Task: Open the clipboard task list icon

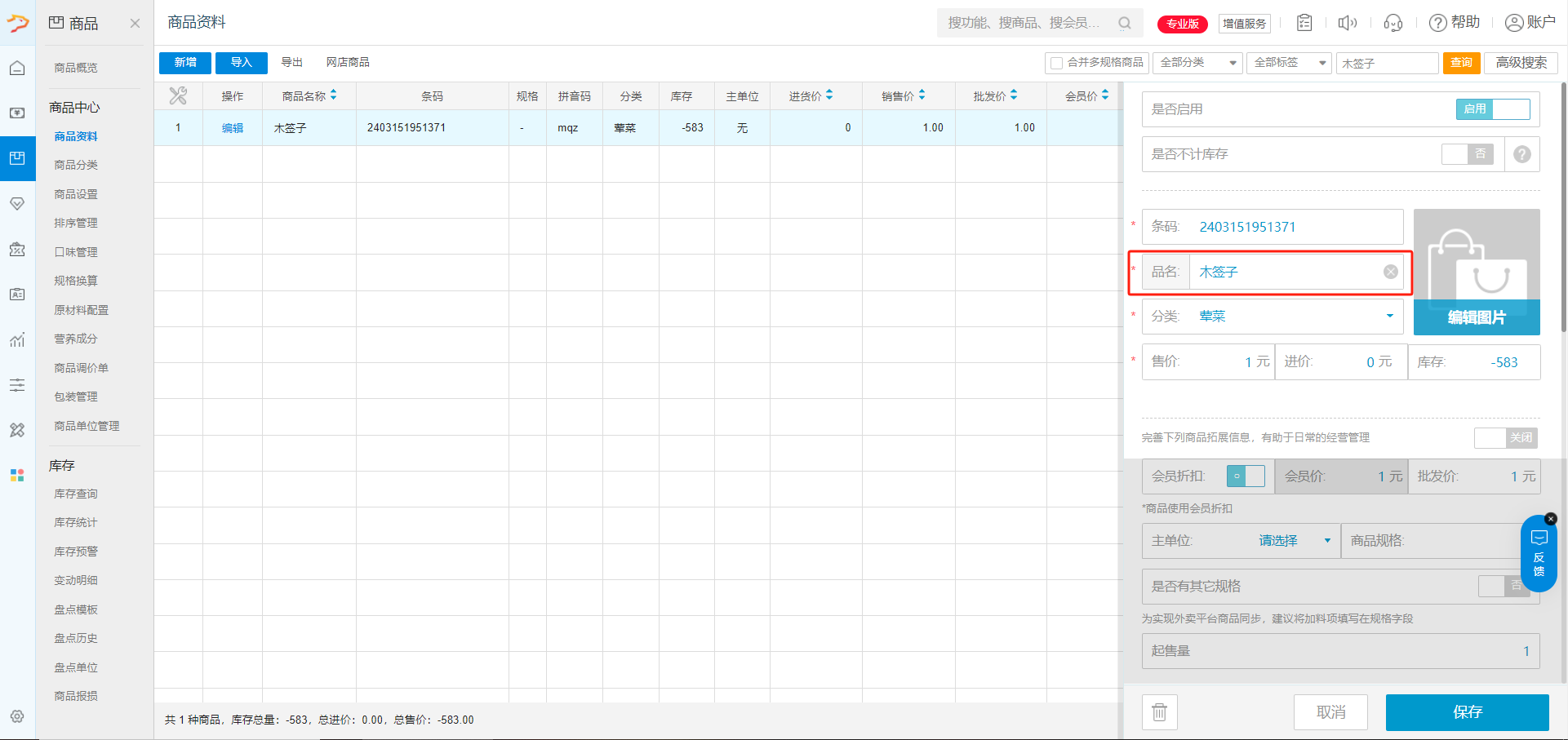Action: 1304,23
